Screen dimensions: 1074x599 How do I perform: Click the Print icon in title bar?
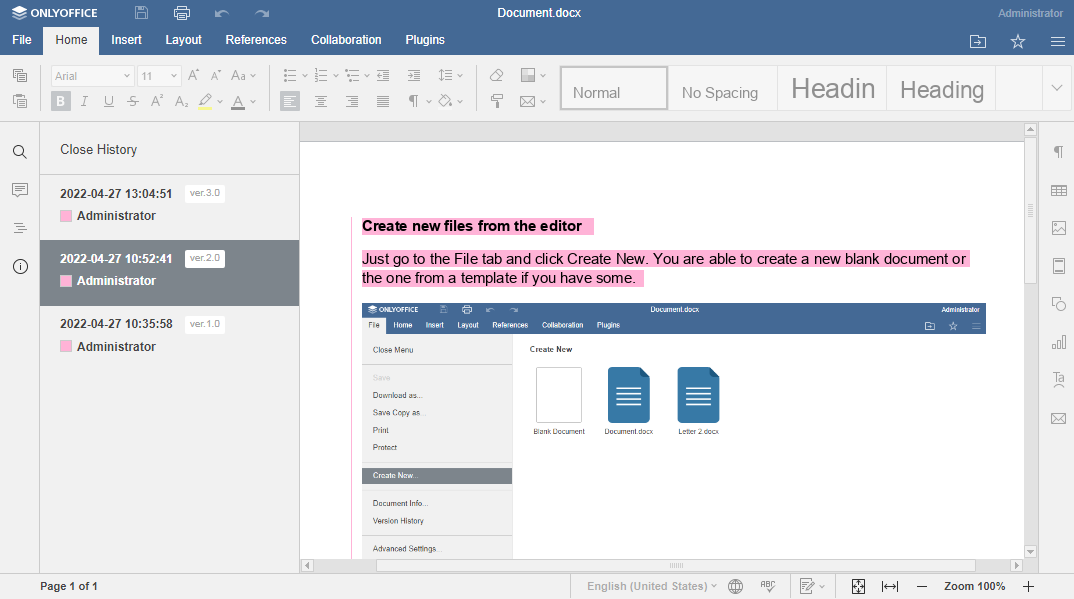coord(182,12)
